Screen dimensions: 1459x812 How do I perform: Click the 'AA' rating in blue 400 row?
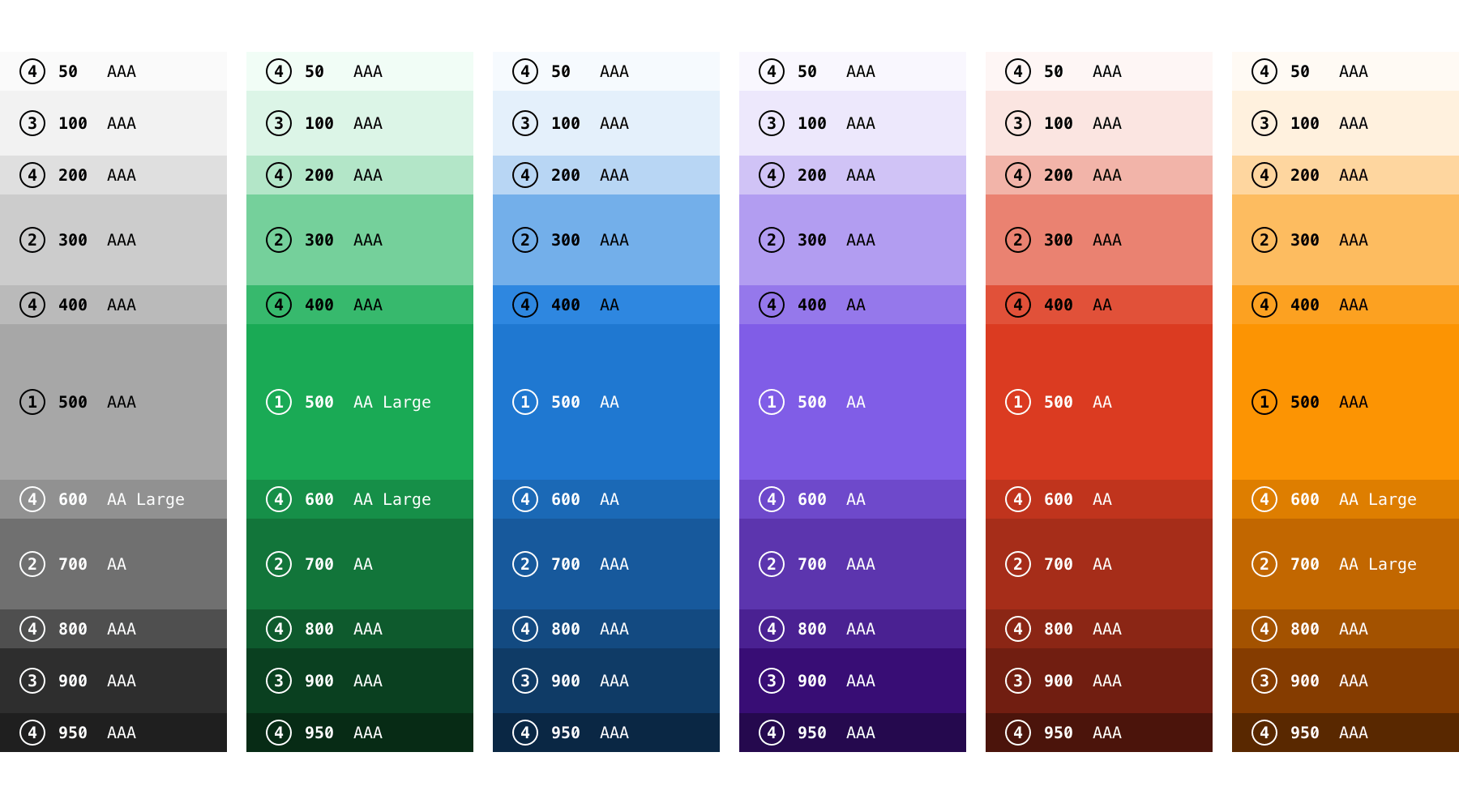click(x=610, y=305)
